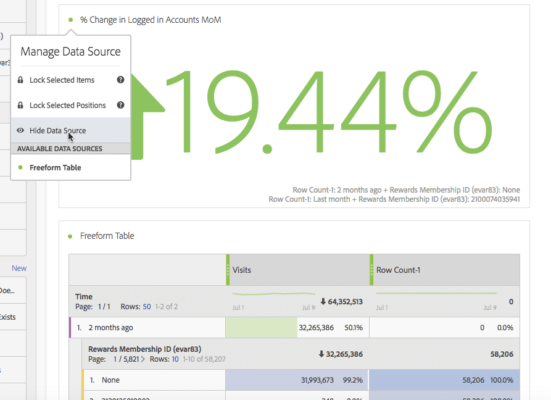Click the lock icon beside Lock Selected Items
The width and height of the screenshot is (551, 400).
coord(20,80)
